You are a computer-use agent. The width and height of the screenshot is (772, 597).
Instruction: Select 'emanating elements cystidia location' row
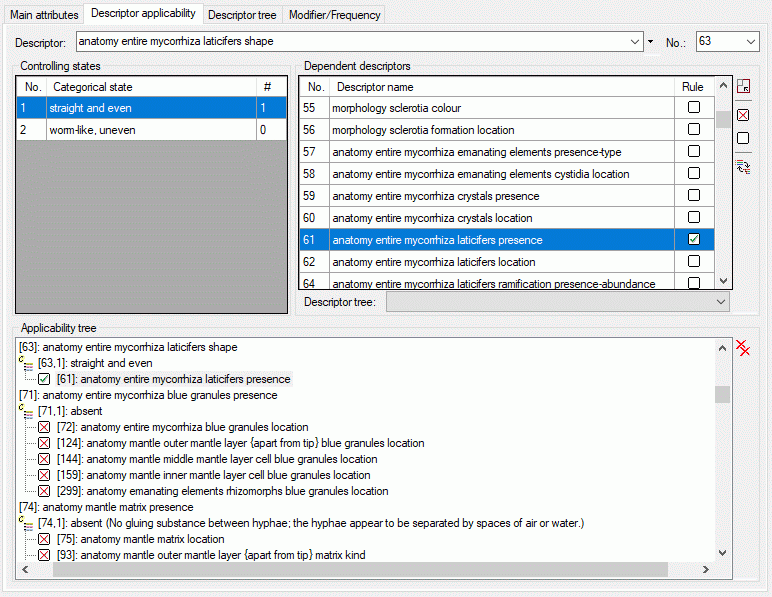coord(507,174)
